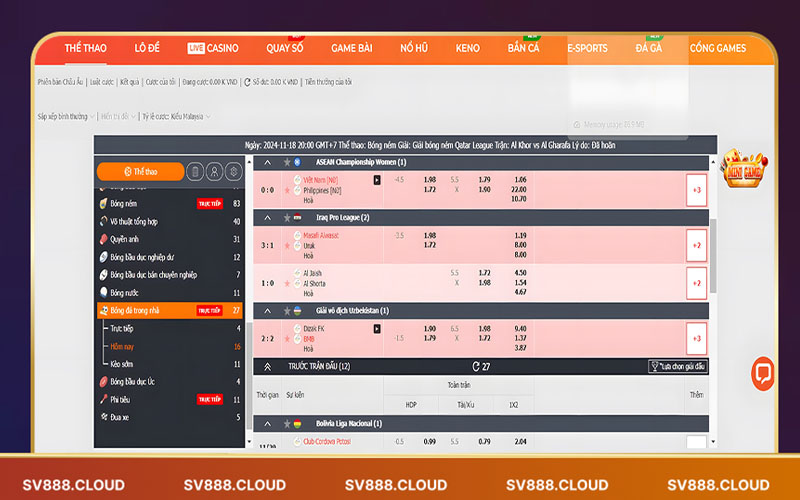Click the Bolivia Liga Nacional flag icon

pos(297,424)
